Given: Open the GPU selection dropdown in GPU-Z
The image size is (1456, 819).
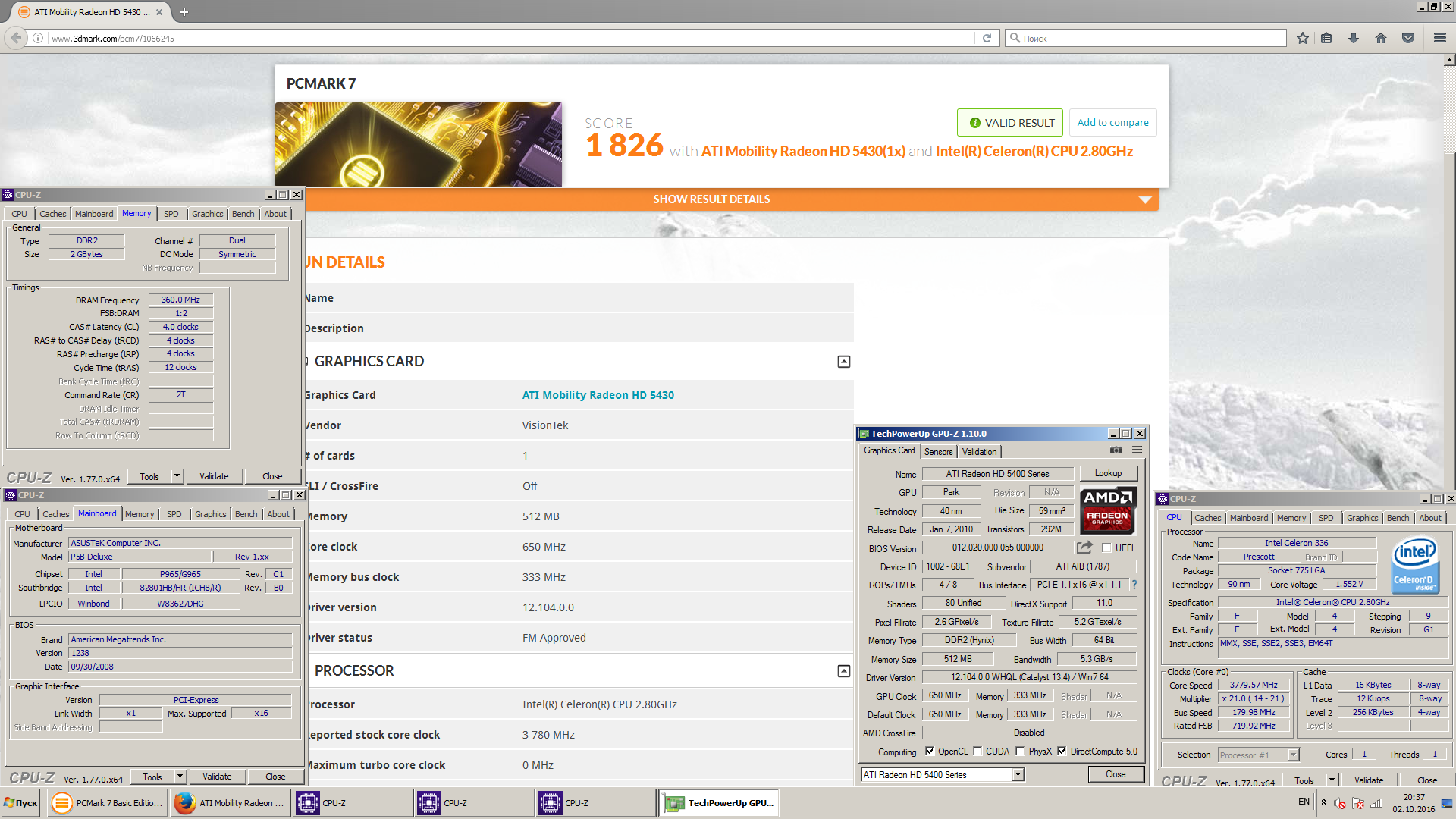Looking at the screenshot, I should click(1018, 774).
